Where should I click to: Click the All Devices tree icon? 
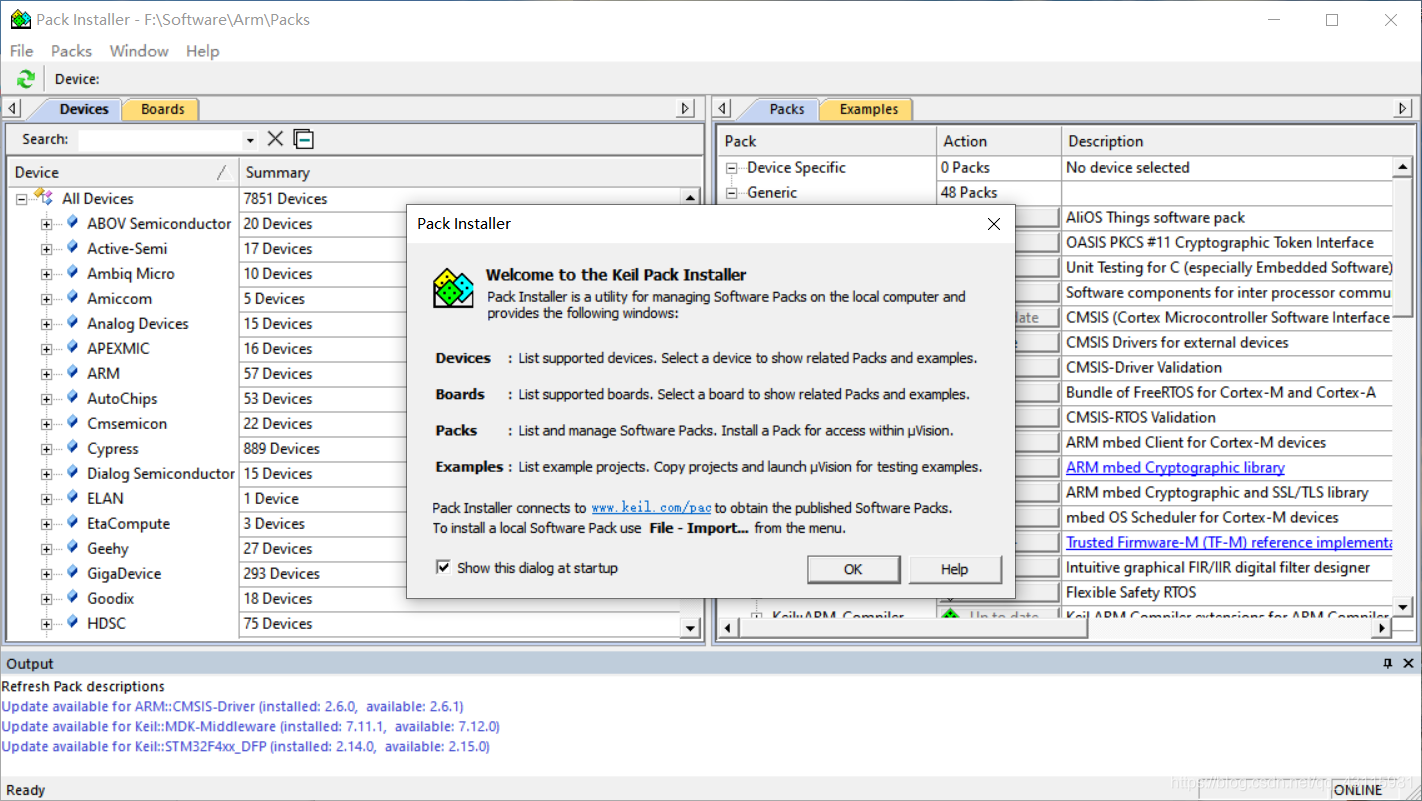click(44, 198)
